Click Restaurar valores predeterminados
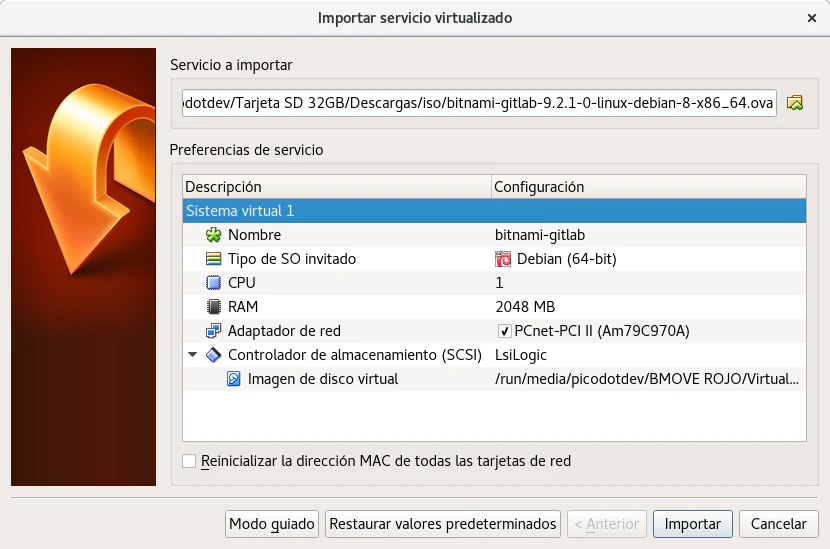Viewport: 830px width, 549px height. (x=443, y=524)
